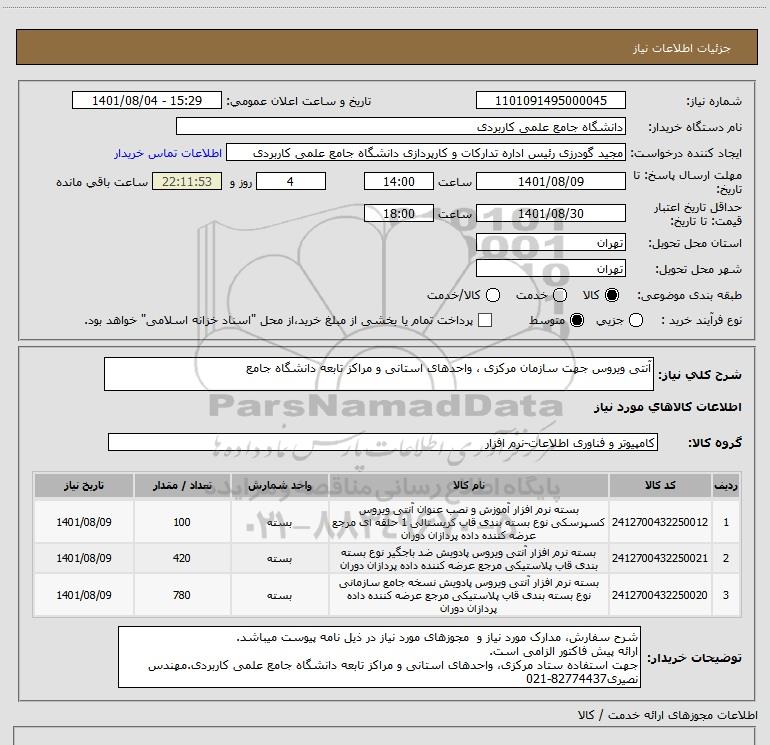This screenshot has height=745, width=770.
Task: Click اطلاعات مجوزهای ارائه خدمت / کالا heading
Action: click(668, 715)
